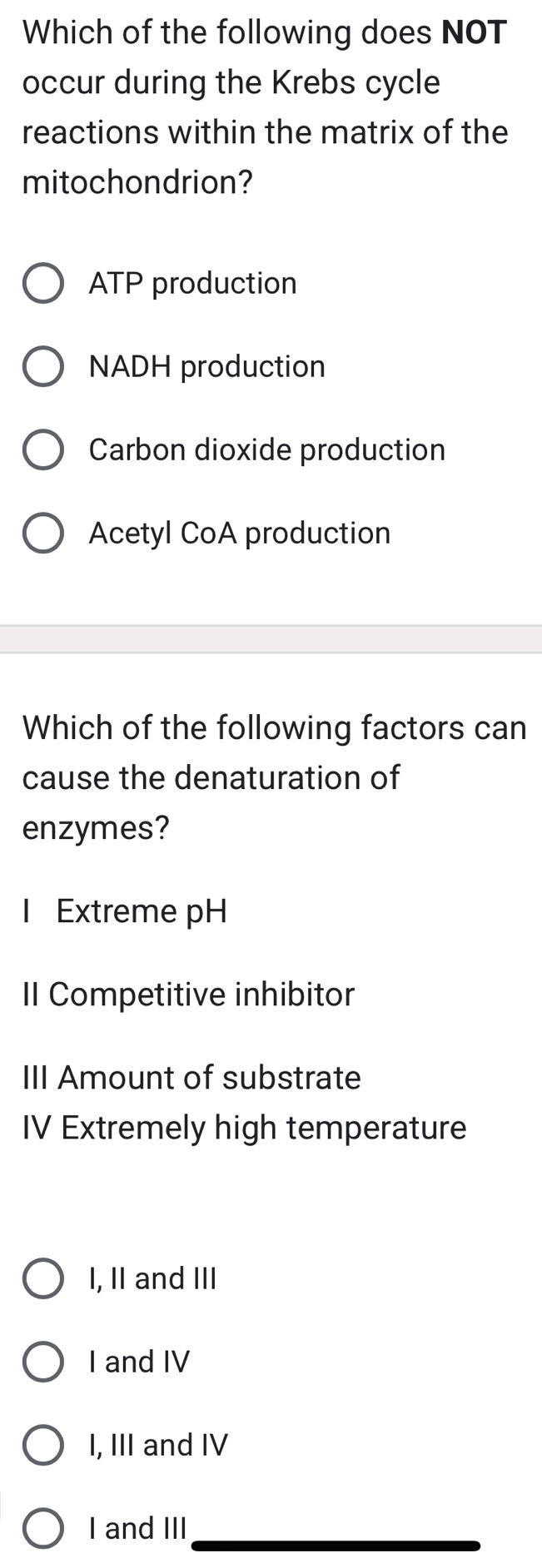542x1568 pixels.
Task: Select the ATP production answer option
Action: [x=42, y=283]
